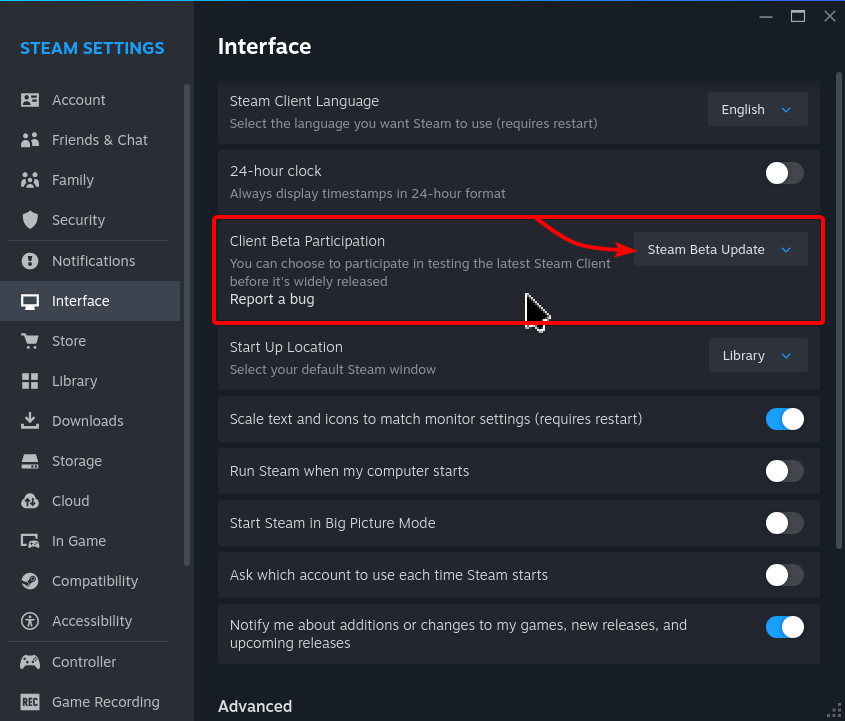Image resolution: width=845 pixels, height=721 pixels.
Task: Open the Downloads settings page
Action: click(90, 421)
